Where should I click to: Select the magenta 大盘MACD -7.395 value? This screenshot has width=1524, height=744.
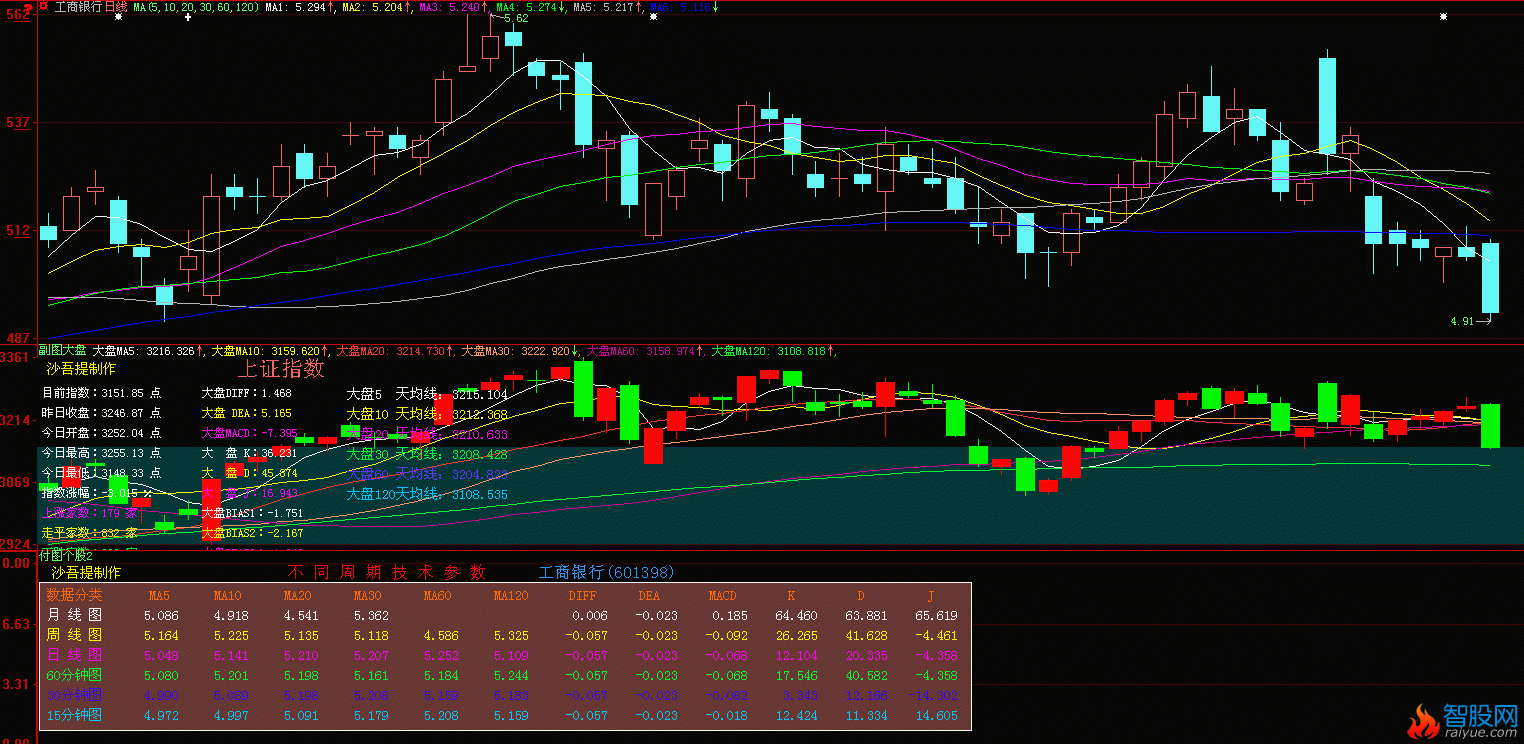tap(250, 433)
